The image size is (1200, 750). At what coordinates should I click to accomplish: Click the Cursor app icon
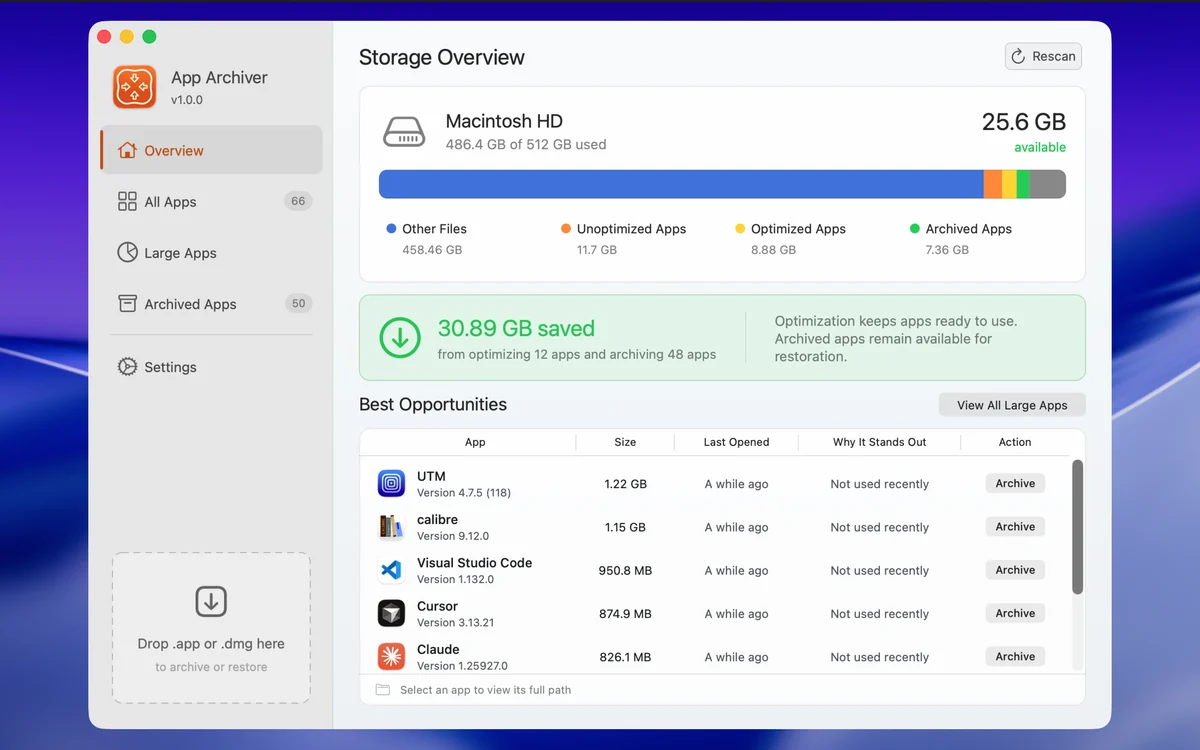391,613
